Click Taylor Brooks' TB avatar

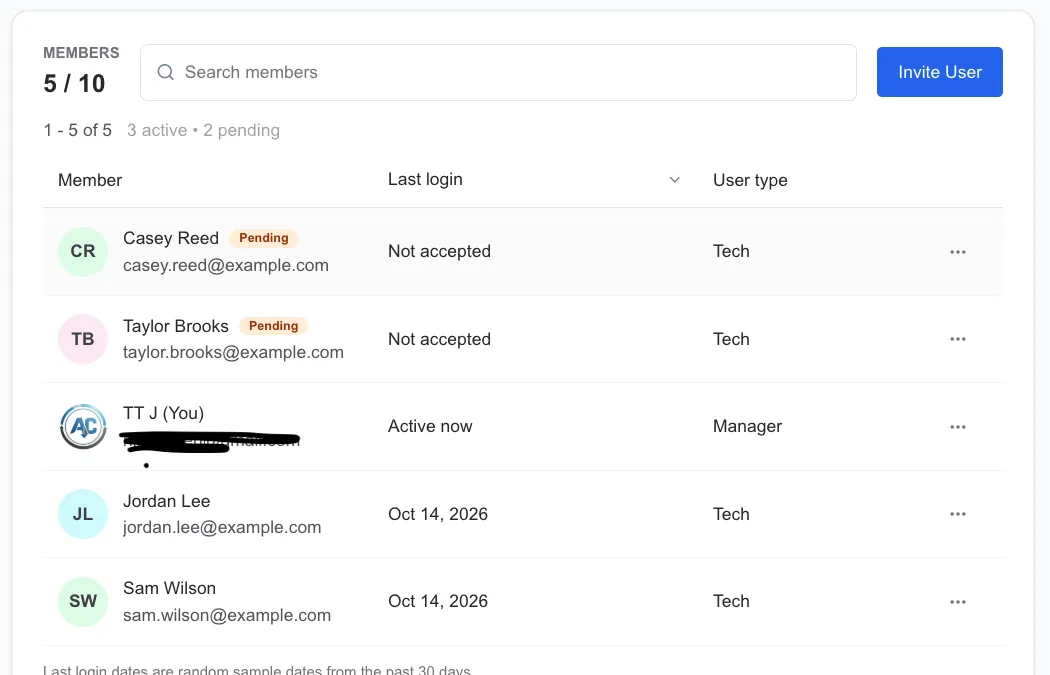[83, 339]
